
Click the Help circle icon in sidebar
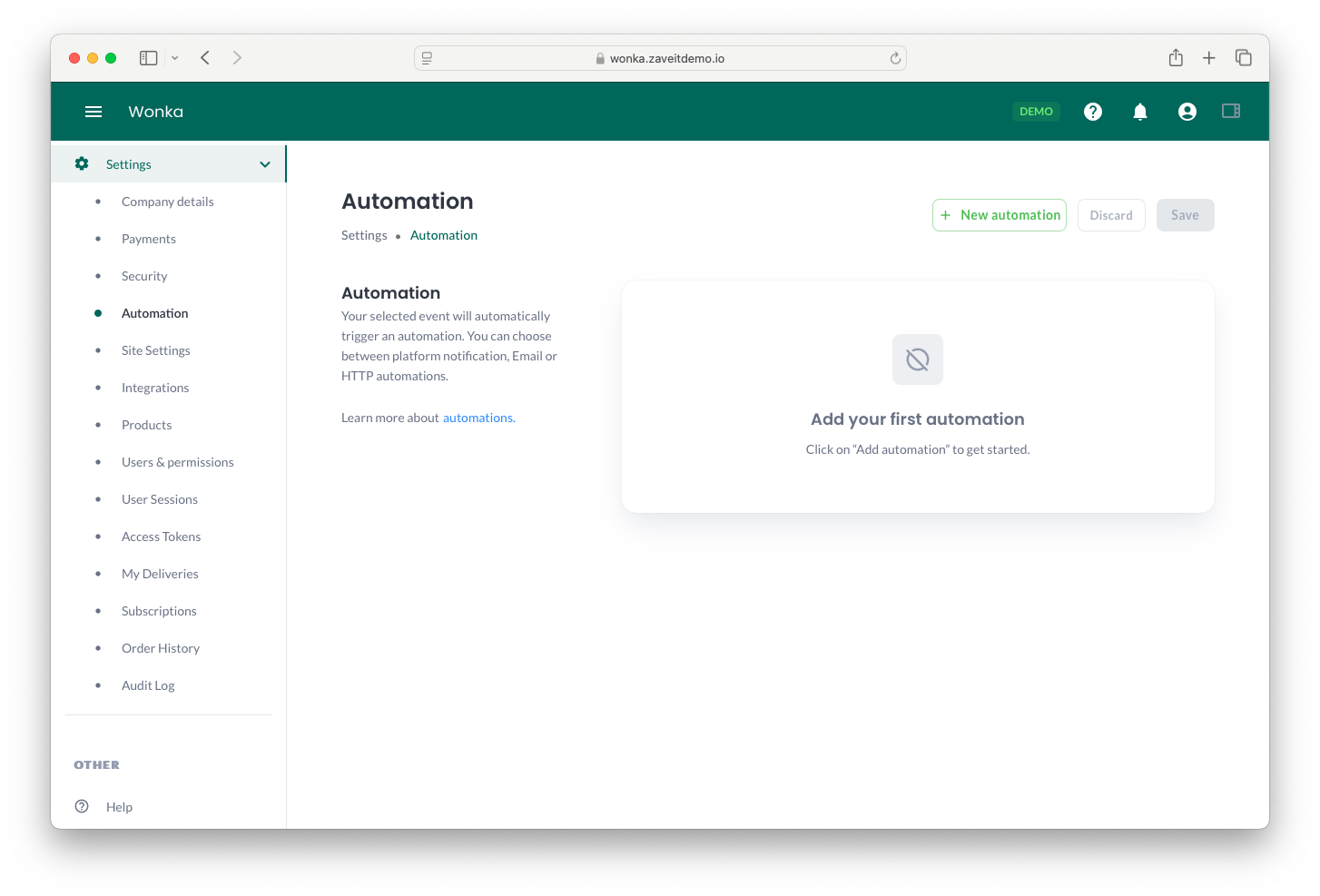pyautogui.click(x=82, y=806)
